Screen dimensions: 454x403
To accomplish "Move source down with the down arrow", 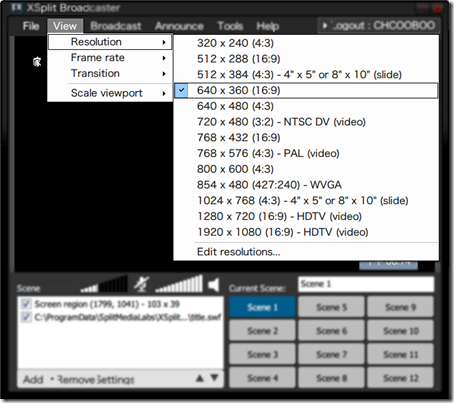I will point(215,378).
